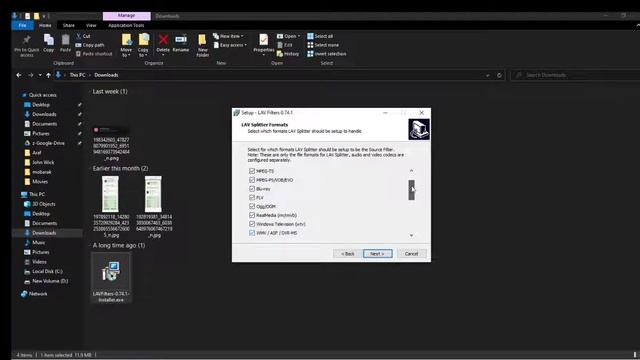The width and height of the screenshot is (640, 360).
Task: Select the PNG thumbnail under Last week
Action: [111, 131]
